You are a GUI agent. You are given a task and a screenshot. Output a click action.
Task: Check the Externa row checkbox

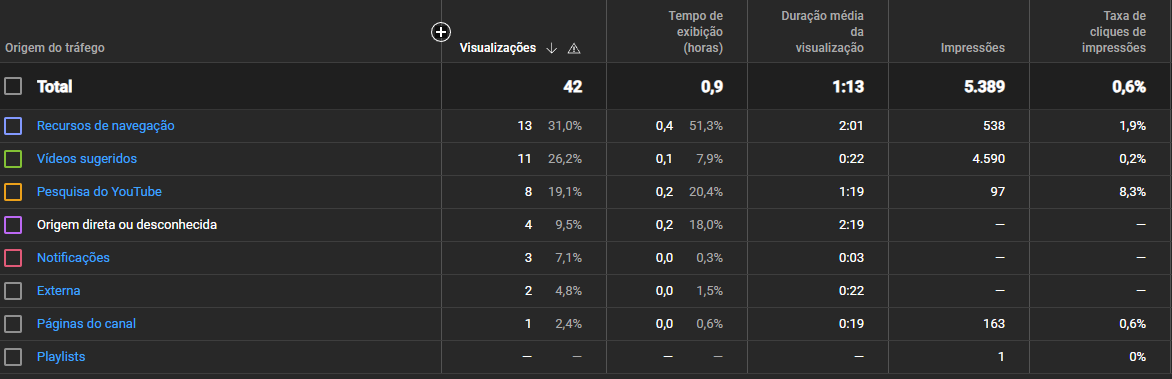point(13,291)
